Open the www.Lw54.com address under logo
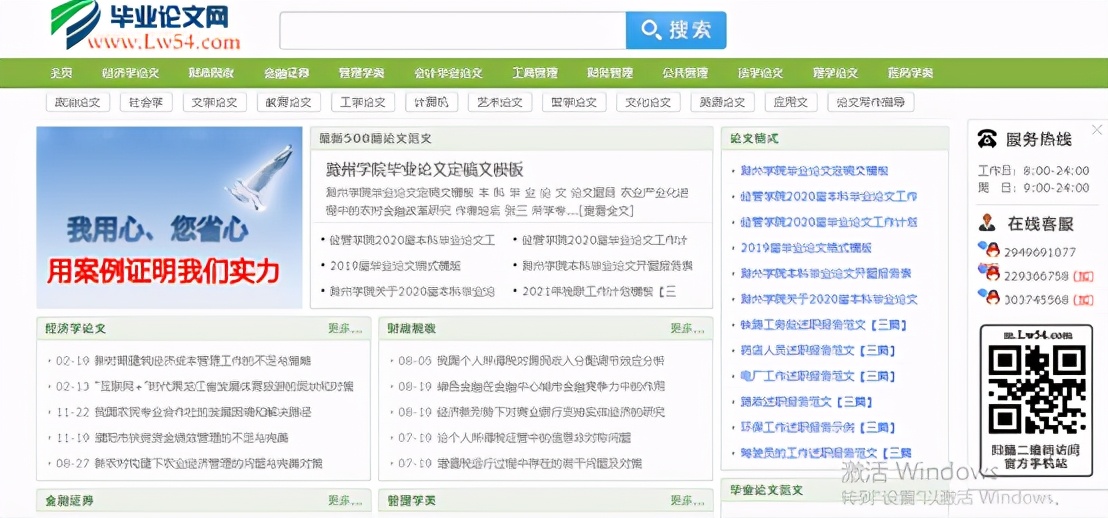The height and width of the screenshot is (518, 1108). pyautogui.click(x=164, y=43)
